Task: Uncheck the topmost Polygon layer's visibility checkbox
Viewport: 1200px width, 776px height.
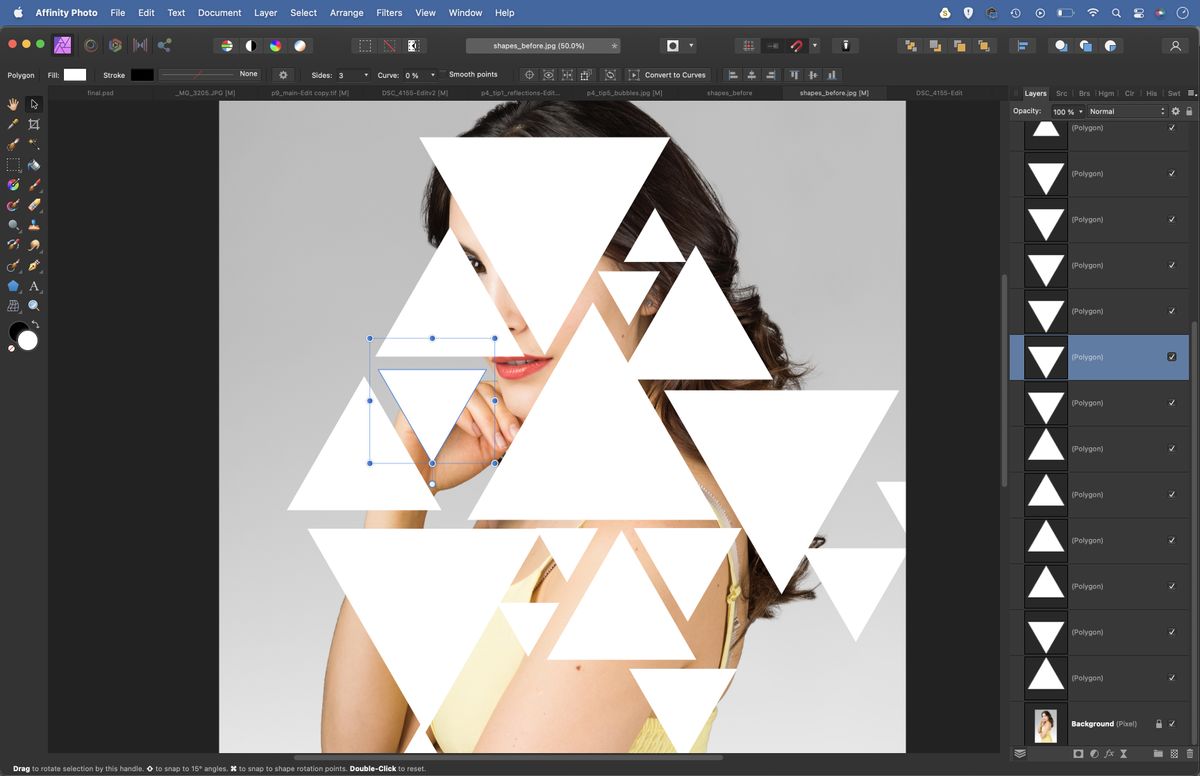Action: [x=1172, y=127]
